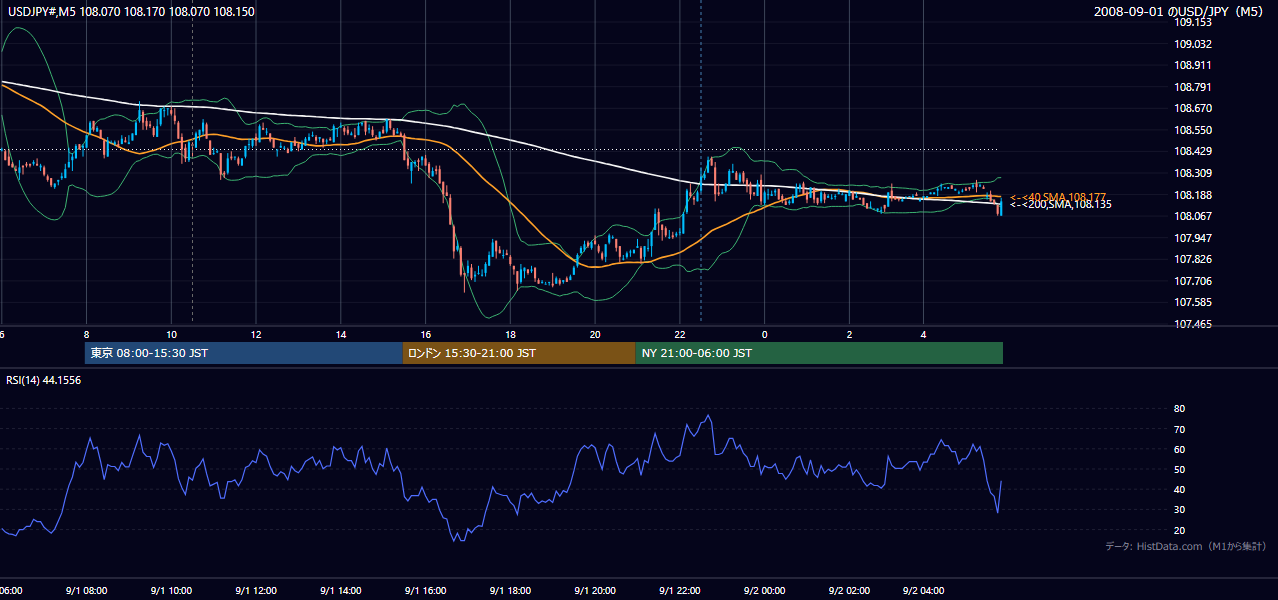Click the NY 21:00-06:00 JST session bar

[x=818, y=353]
